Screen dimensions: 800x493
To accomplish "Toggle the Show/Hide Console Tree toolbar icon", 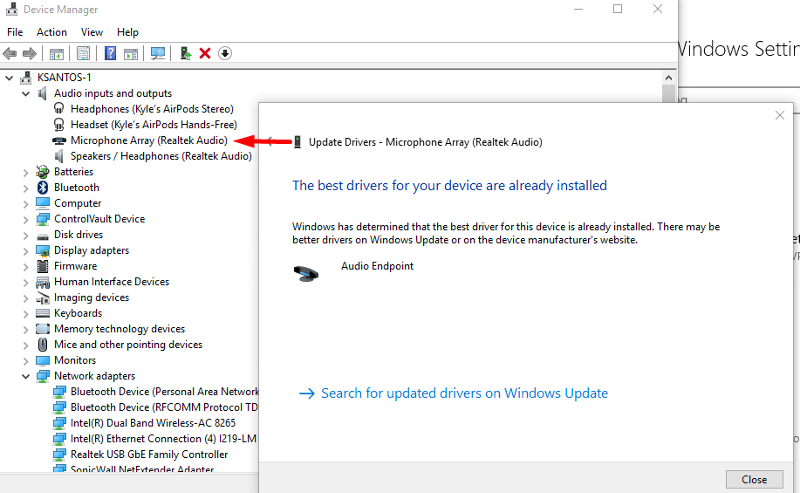I will pyautogui.click(x=57, y=53).
